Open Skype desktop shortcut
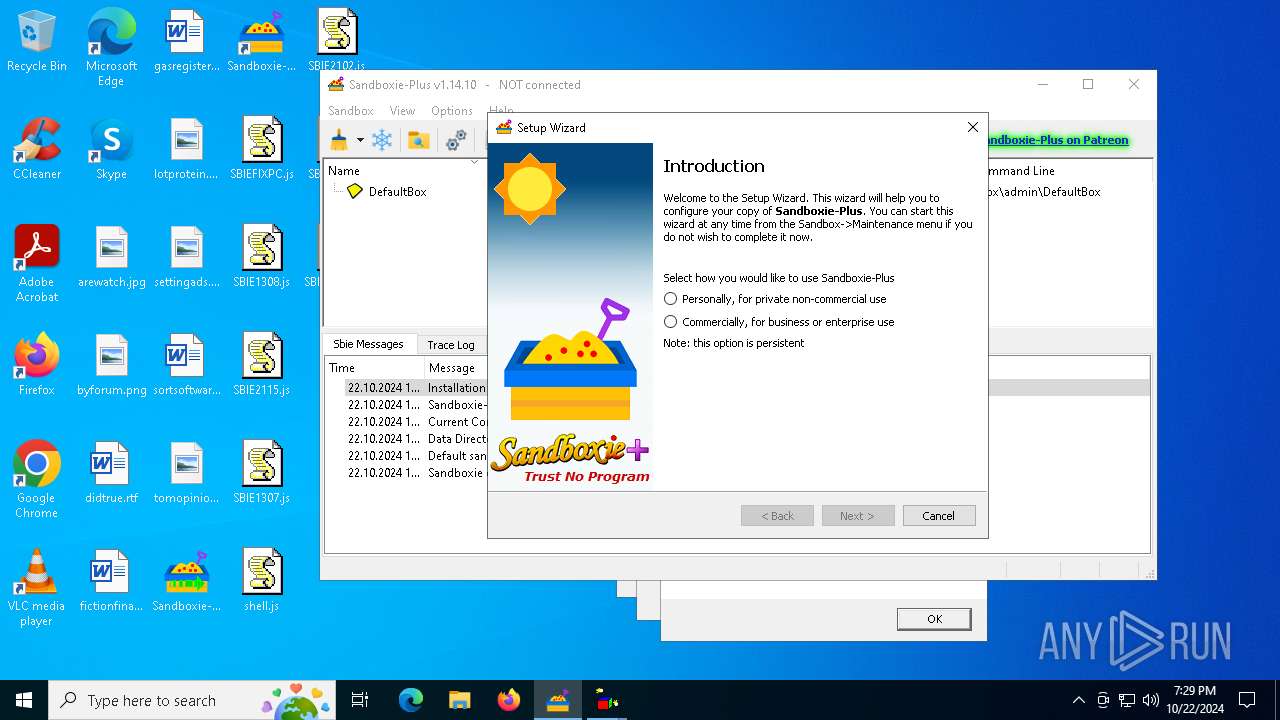Image resolution: width=1280 pixels, height=720 pixels. tap(111, 150)
